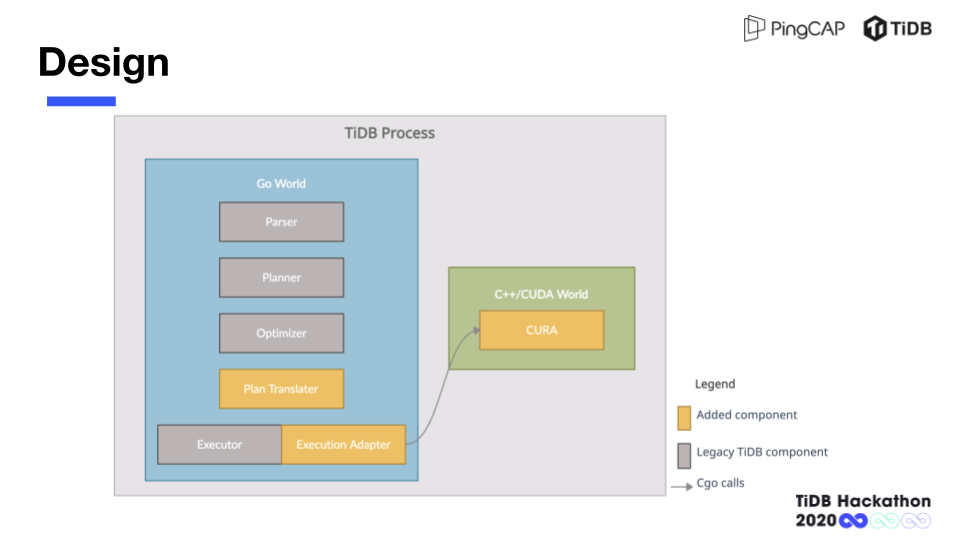Click the Design slide title
This screenshot has height=540, width=960.
point(104,62)
